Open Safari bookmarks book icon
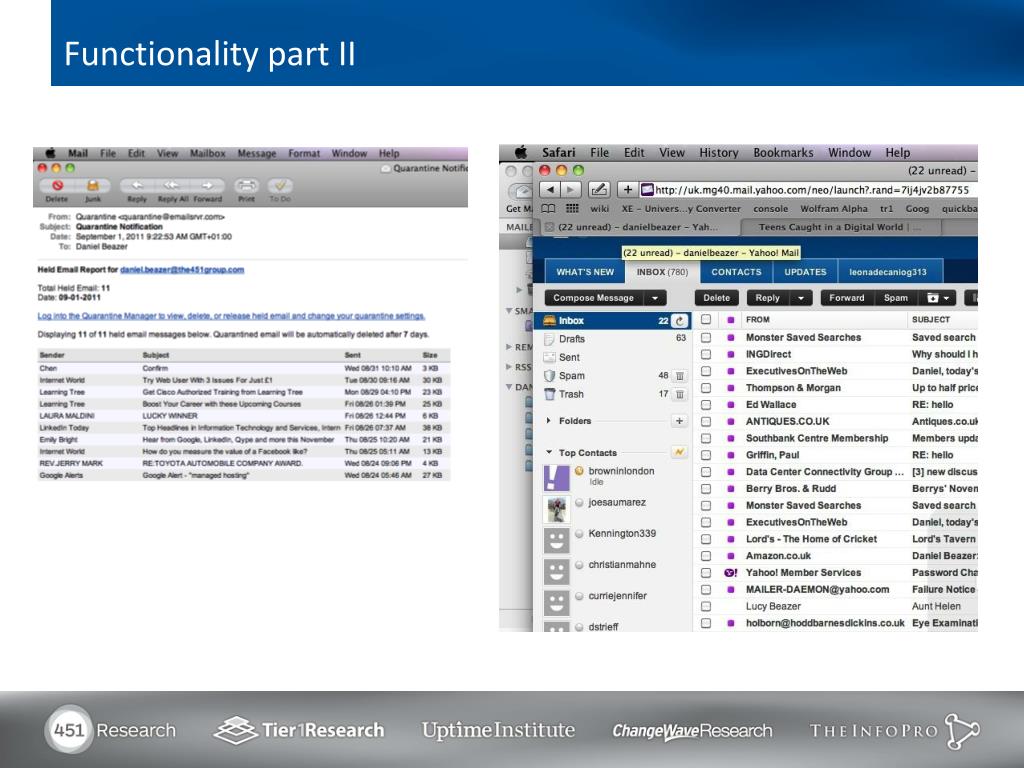Image resolution: width=1024 pixels, height=768 pixels. pyautogui.click(x=549, y=208)
